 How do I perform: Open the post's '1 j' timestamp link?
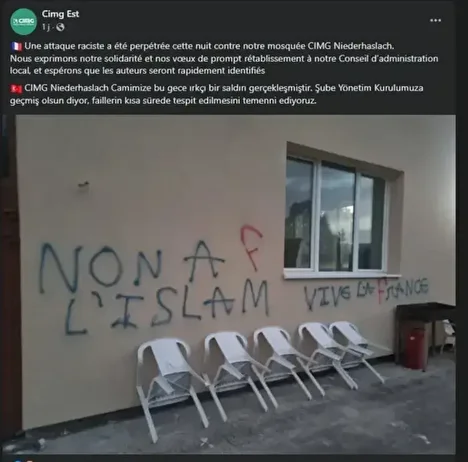46,27
